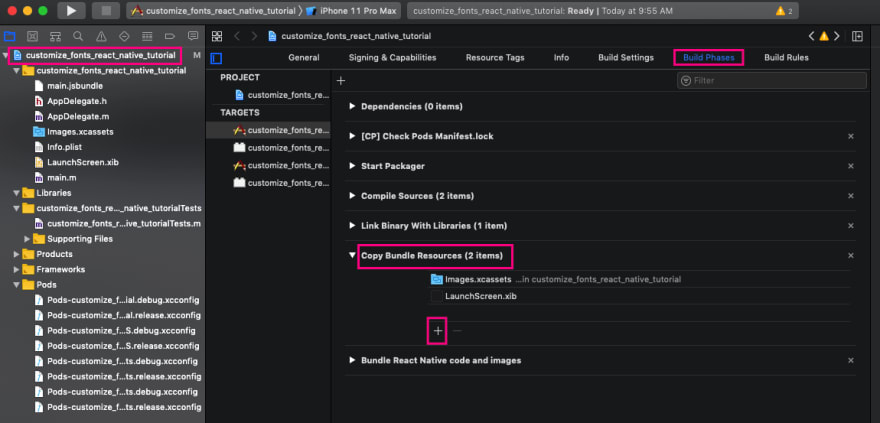Image resolution: width=880 pixels, height=423 pixels.
Task: Open the Breakpoint navigator
Action: pyautogui.click(x=169, y=36)
